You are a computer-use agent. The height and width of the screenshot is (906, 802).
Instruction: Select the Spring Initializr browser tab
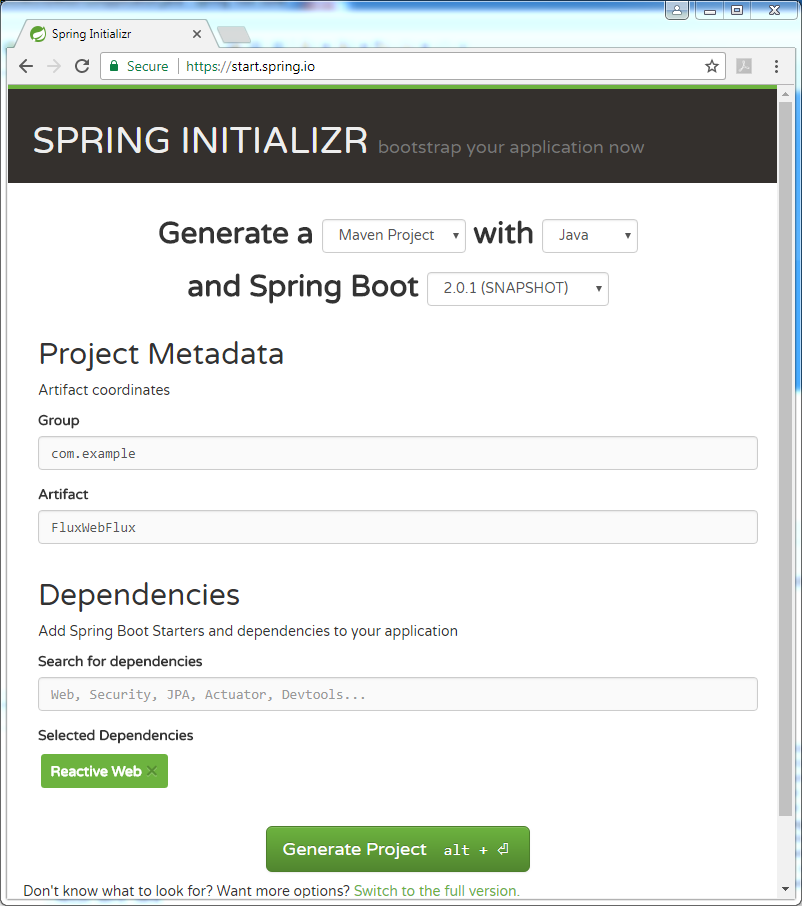[116, 34]
